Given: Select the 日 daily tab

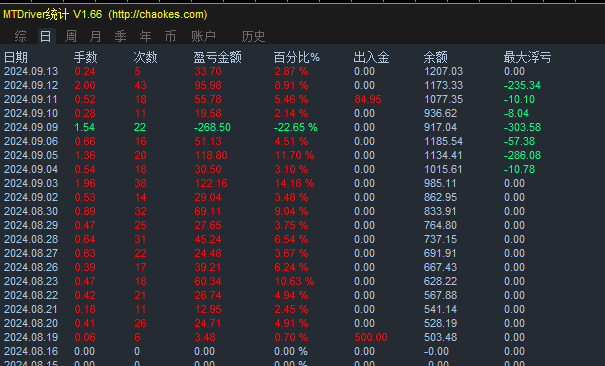Looking at the screenshot, I should 46,36.
